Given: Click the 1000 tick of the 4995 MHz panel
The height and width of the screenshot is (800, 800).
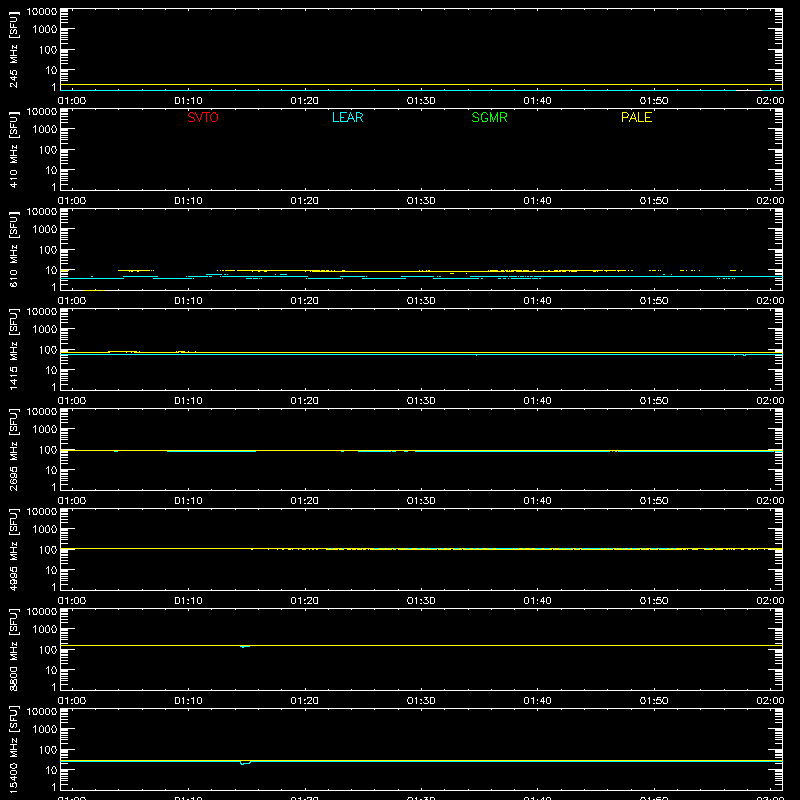Looking at the screenshot, I should 45,530.
